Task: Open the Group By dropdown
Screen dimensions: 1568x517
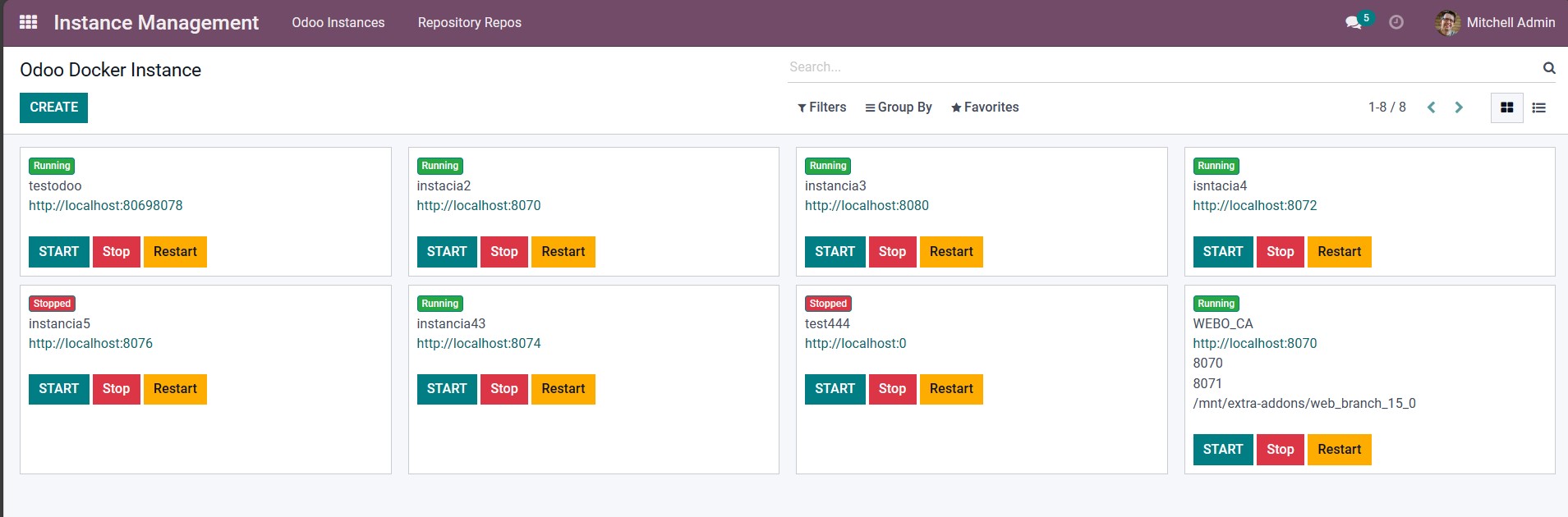Action: coord(899,108)
